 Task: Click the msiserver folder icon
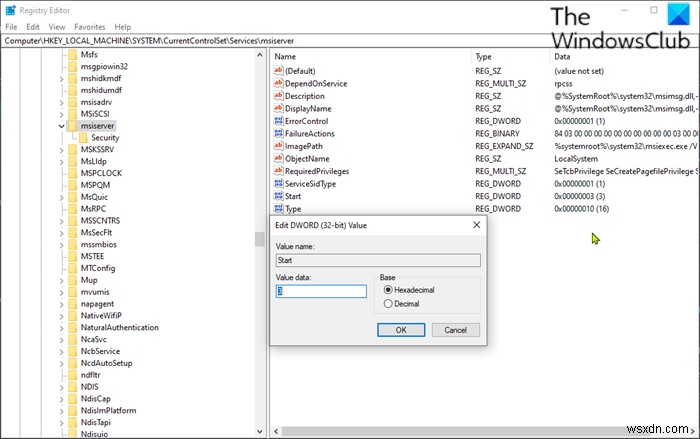(73, 125)
